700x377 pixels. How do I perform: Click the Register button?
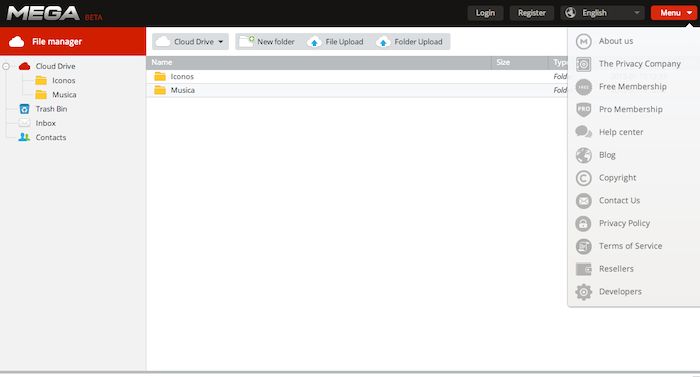tap(532, 13)
